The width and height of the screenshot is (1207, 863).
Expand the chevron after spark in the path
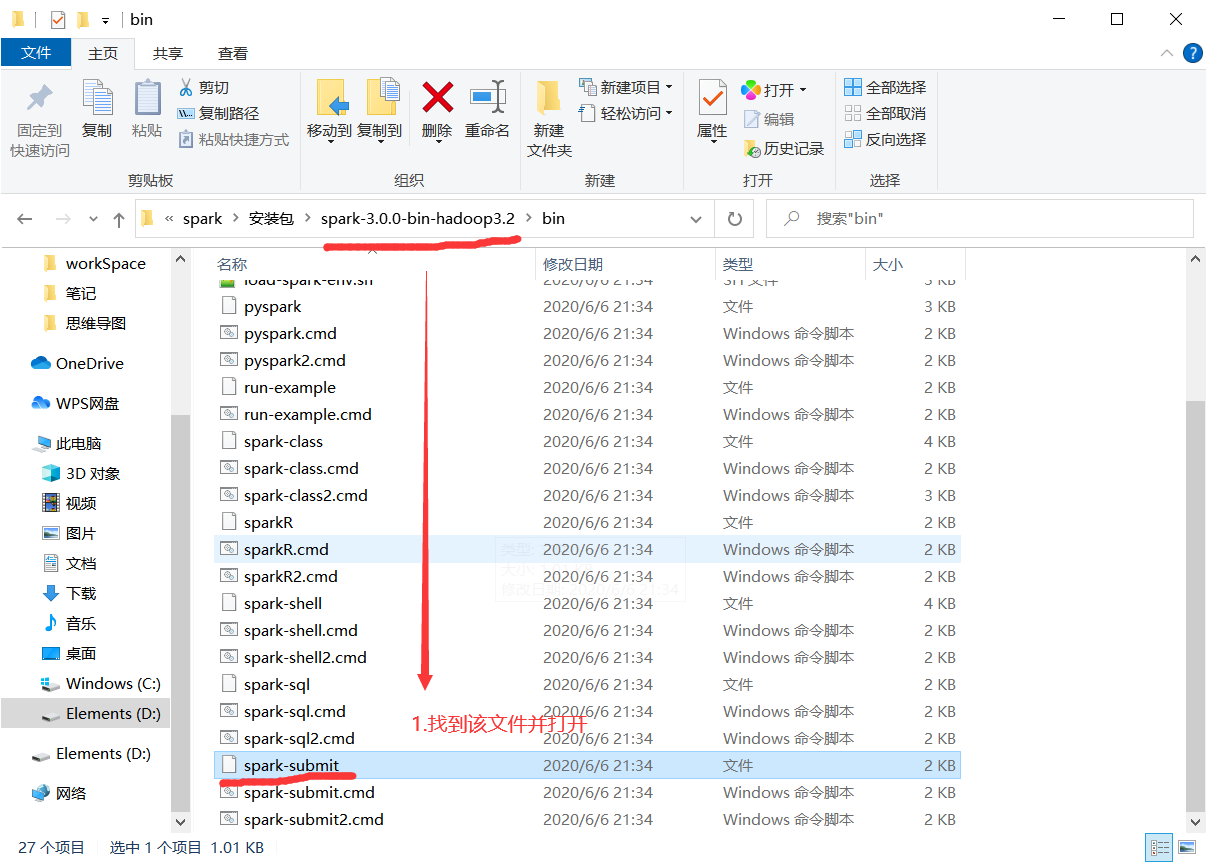pos(236,219)
